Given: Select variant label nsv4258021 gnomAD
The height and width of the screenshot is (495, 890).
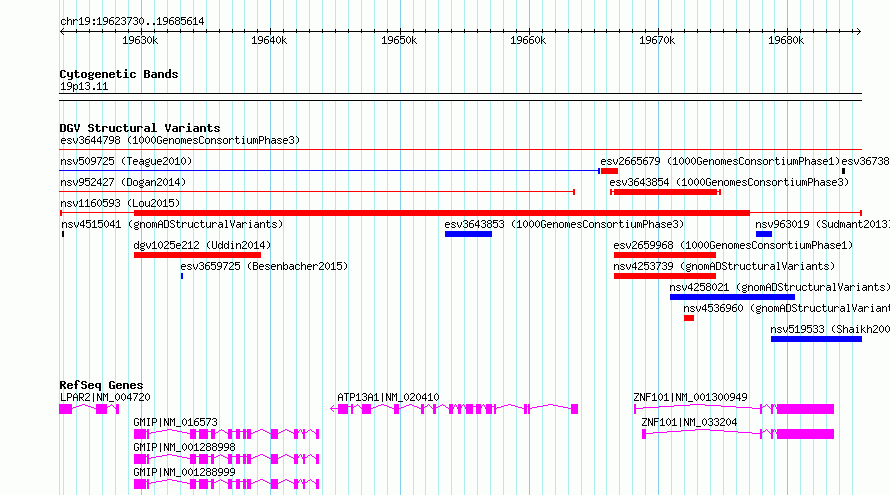Looking at the screenshot, I should (779, 287).
